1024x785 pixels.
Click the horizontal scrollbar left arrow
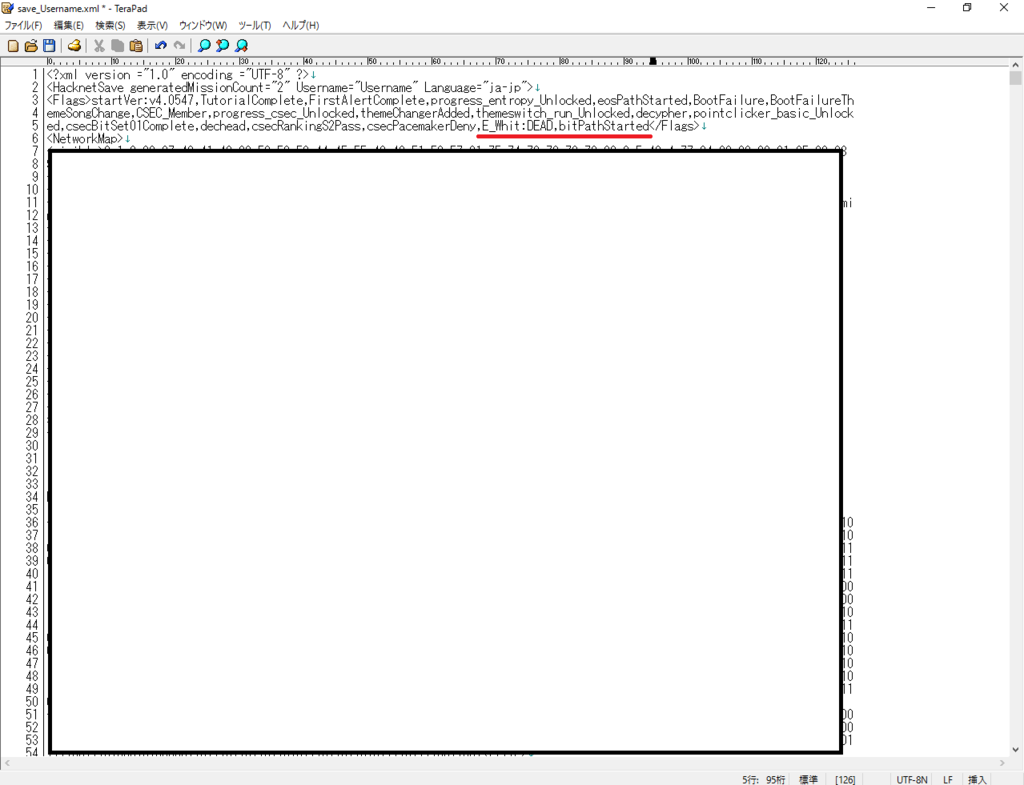point(7,763)
